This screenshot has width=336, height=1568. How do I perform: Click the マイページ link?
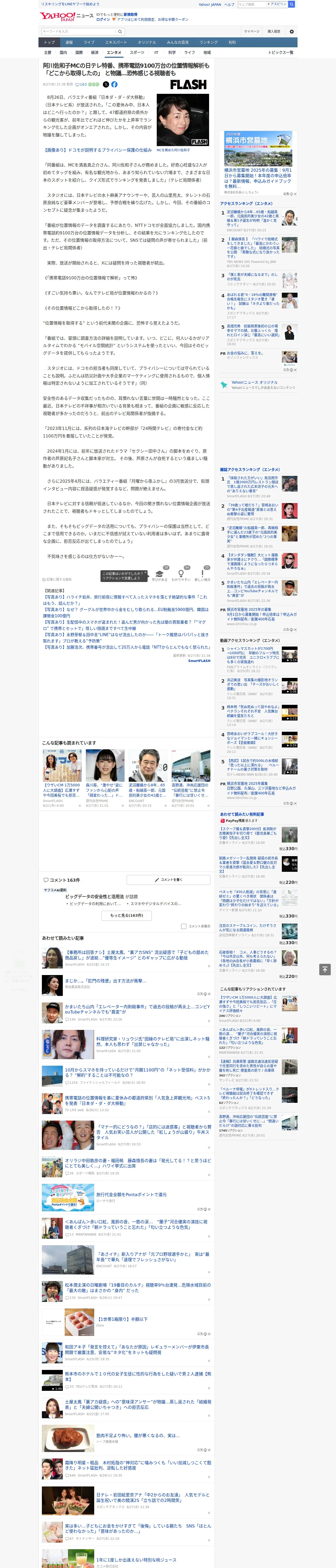(251, 31)
